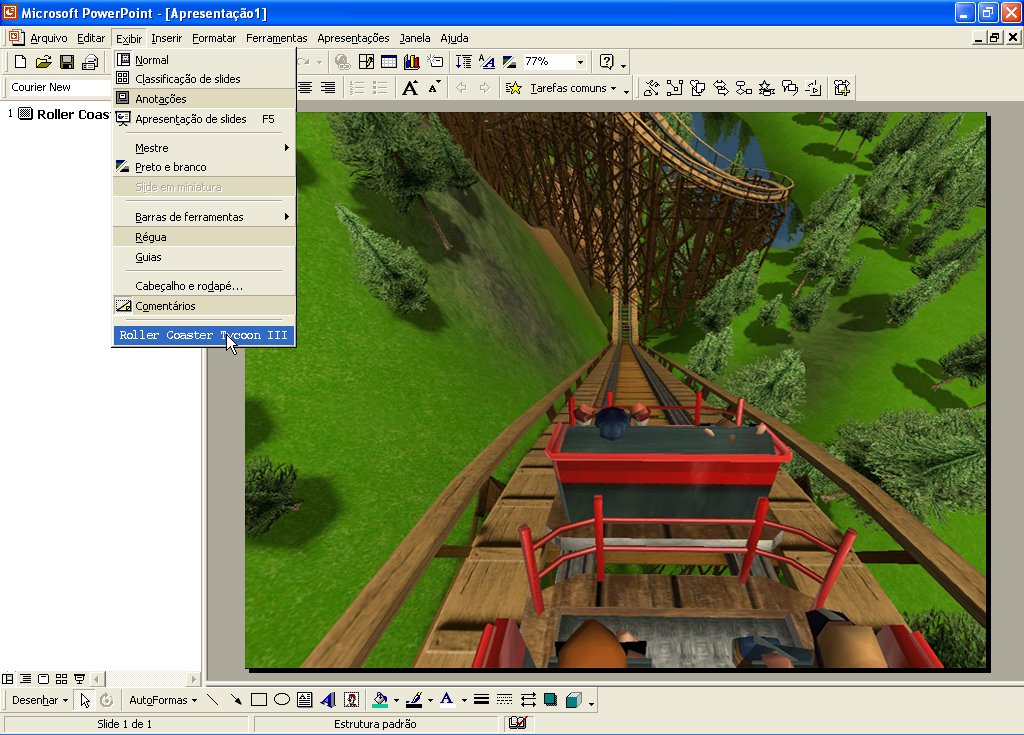Click the Animation Effects star icon

point(513,88)
